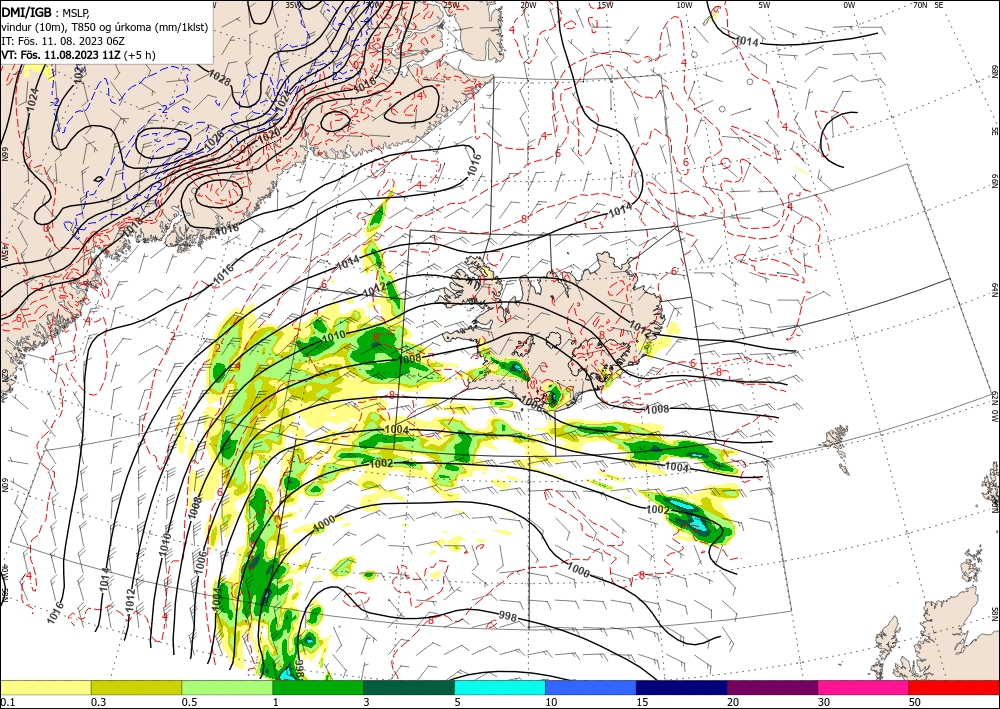Viewport: 1000px width, 709px height.
Task: Click the olive 0.3–0.5 legend color segment
Action: 136,687
